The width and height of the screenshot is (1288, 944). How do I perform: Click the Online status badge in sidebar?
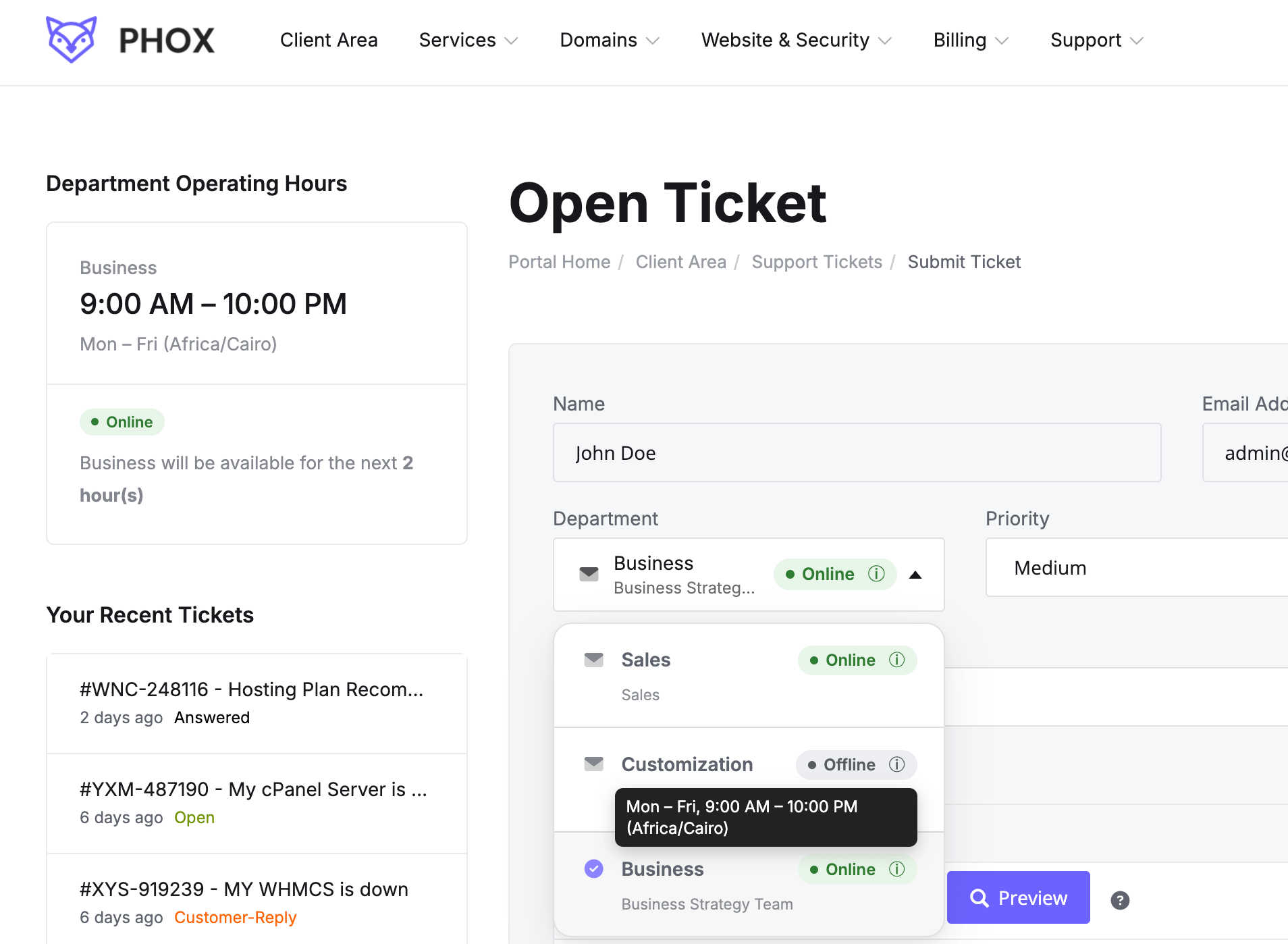coord(122,422)
